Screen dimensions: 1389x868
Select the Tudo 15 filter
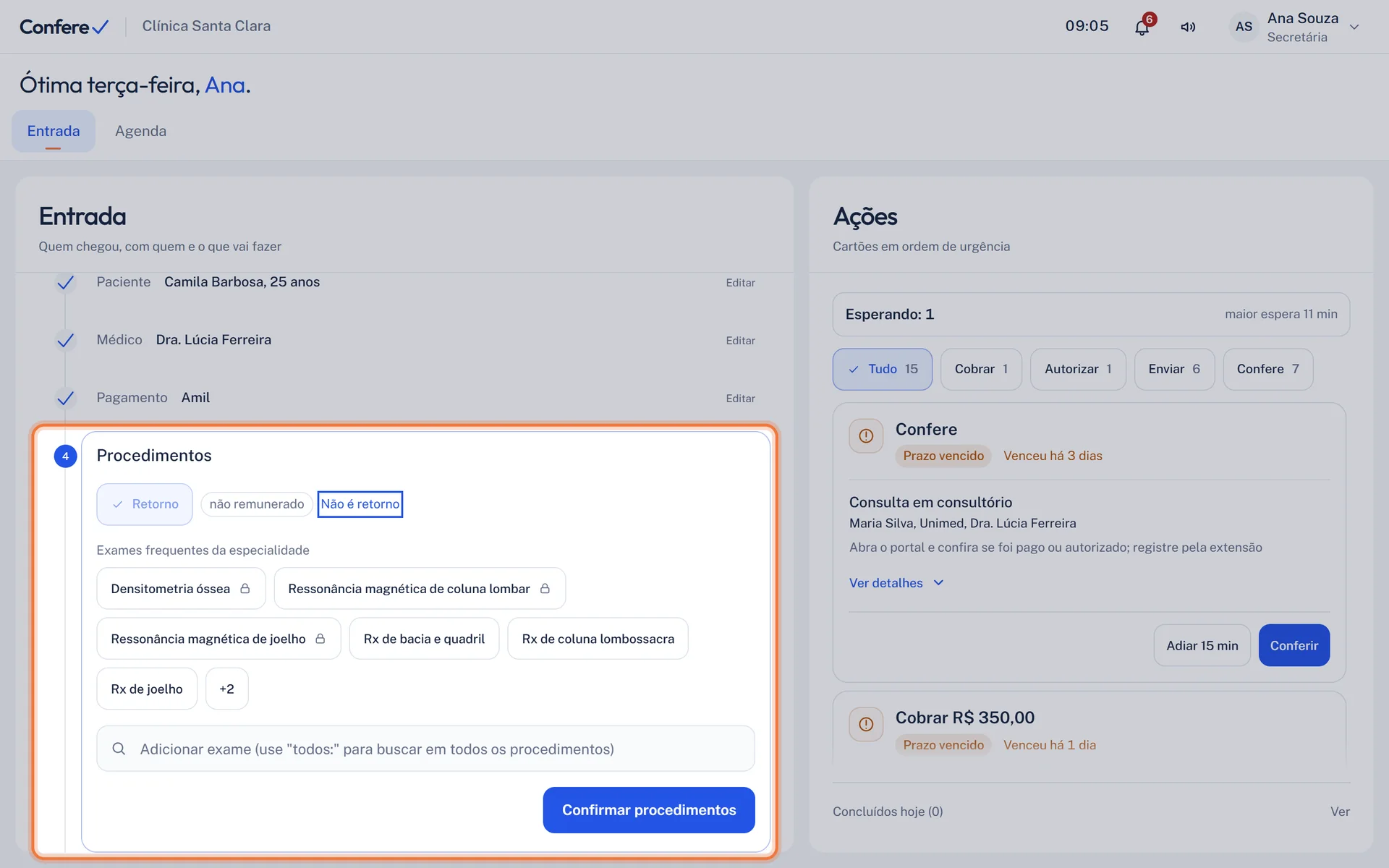coord(882,369)
